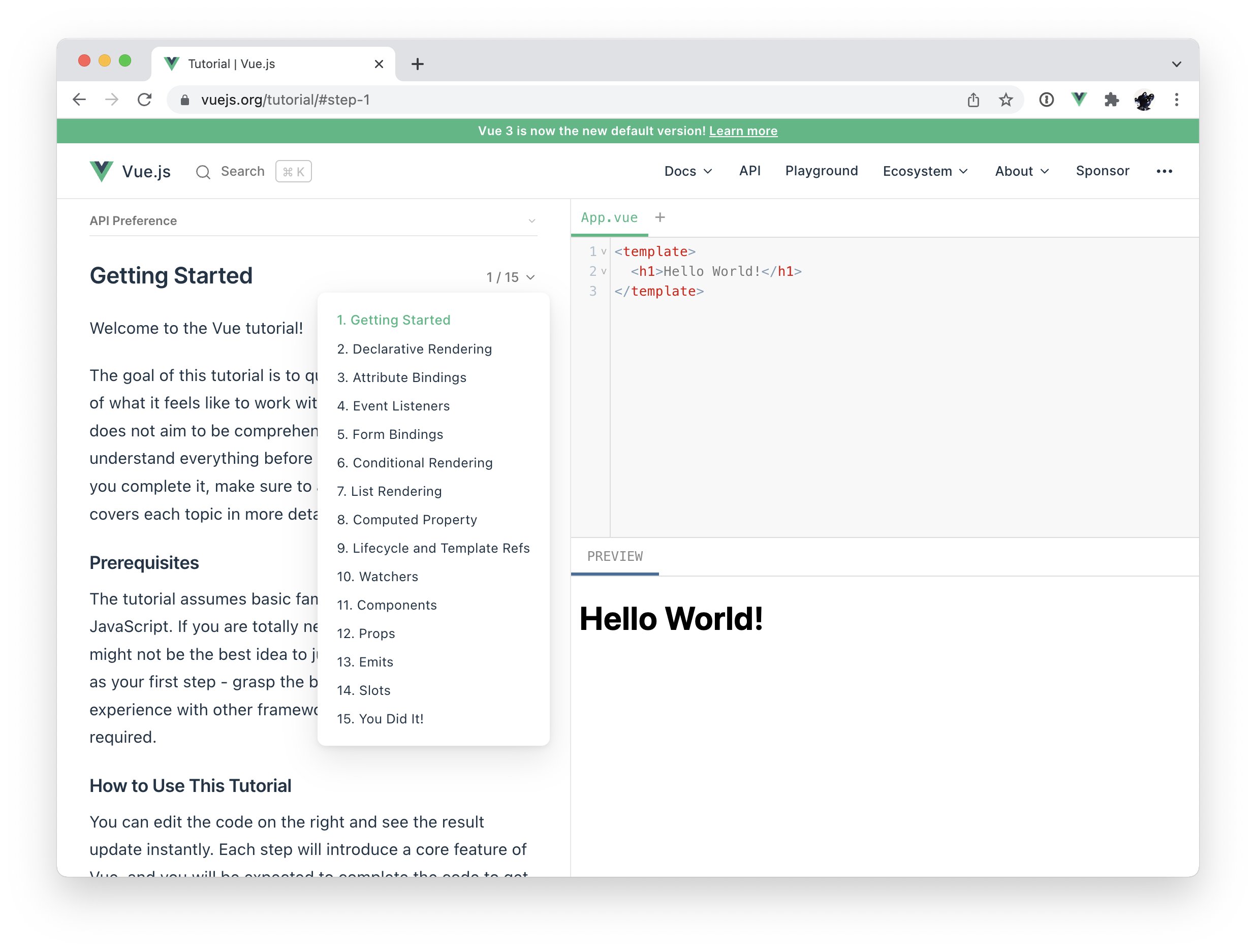Screen dimensions: 1256x952
Task: Open the Playground nav link
Action: [x=821, y=171]
